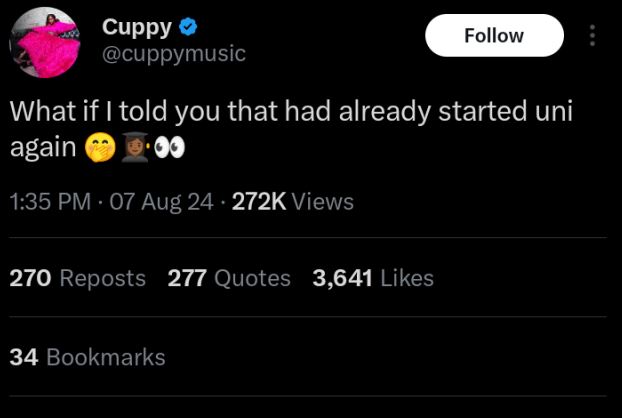Viewport: 622px width, 418px height.
Task: Click the Cuppy display name
Action: [136, 27]
